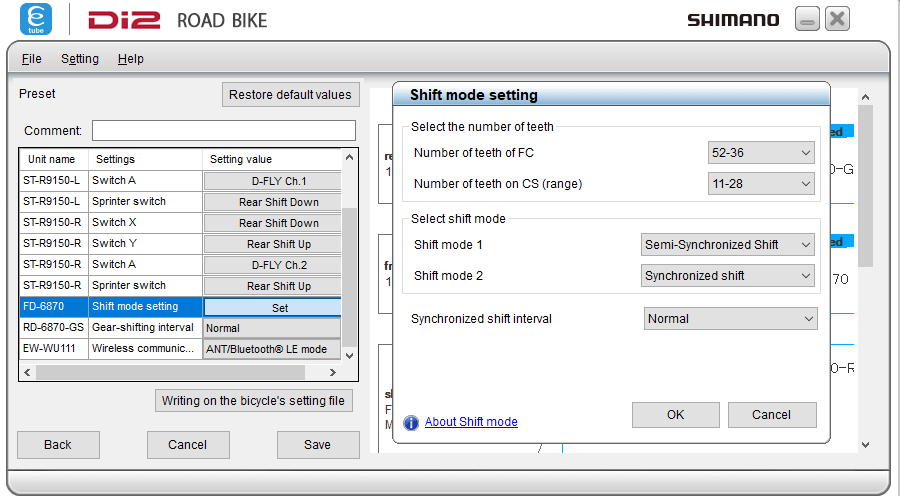900x496 pixels.
Task: Click D-FLY Ch.1 value for ST-R9150-L Switch A
Action: tap(273, 181)
